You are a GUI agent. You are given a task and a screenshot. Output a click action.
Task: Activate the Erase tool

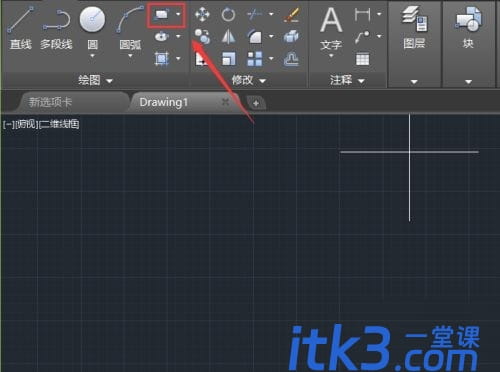[x=292, y=15]
